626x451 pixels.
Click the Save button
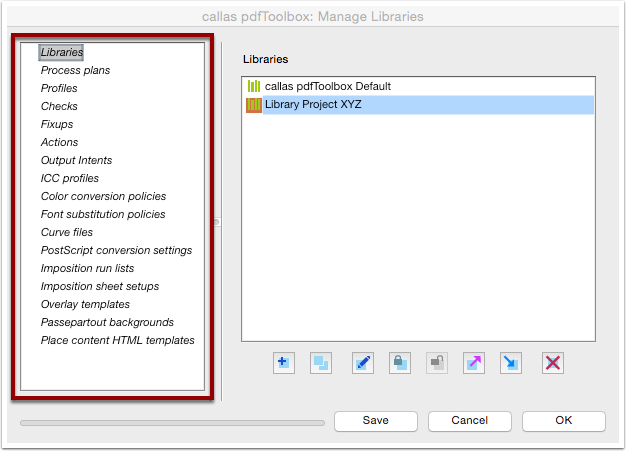(376, 421)
